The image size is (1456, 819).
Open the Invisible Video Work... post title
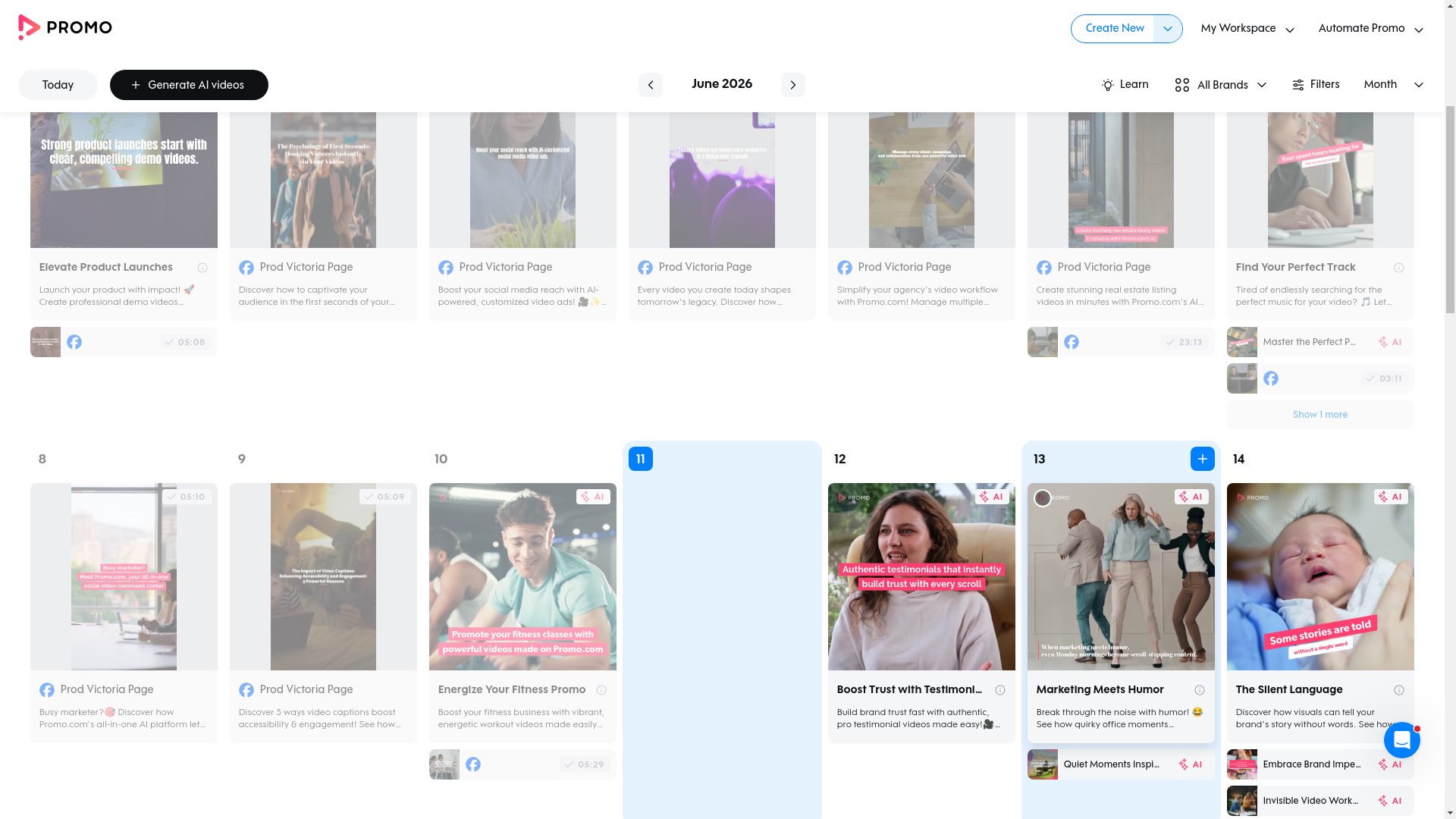tap(1310, 801)
